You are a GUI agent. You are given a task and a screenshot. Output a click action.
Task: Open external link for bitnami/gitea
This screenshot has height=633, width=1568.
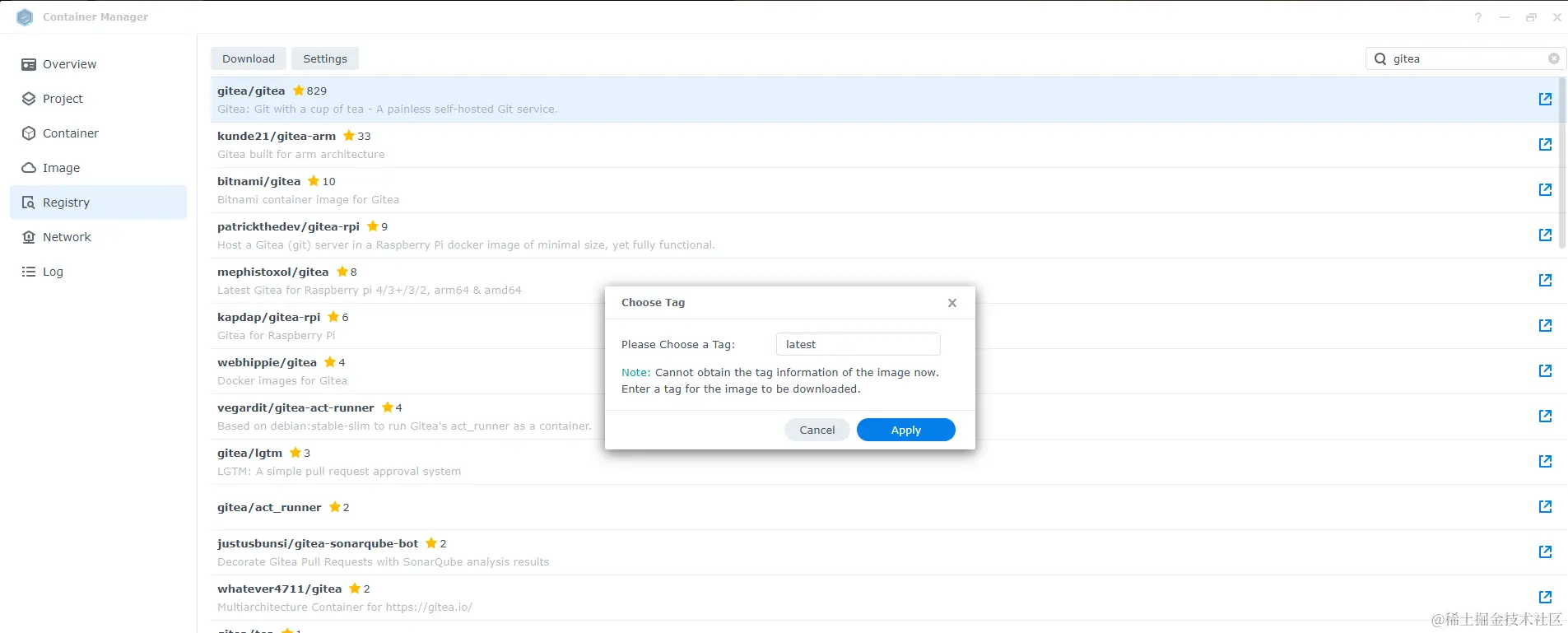click(x=1545, y=189)
